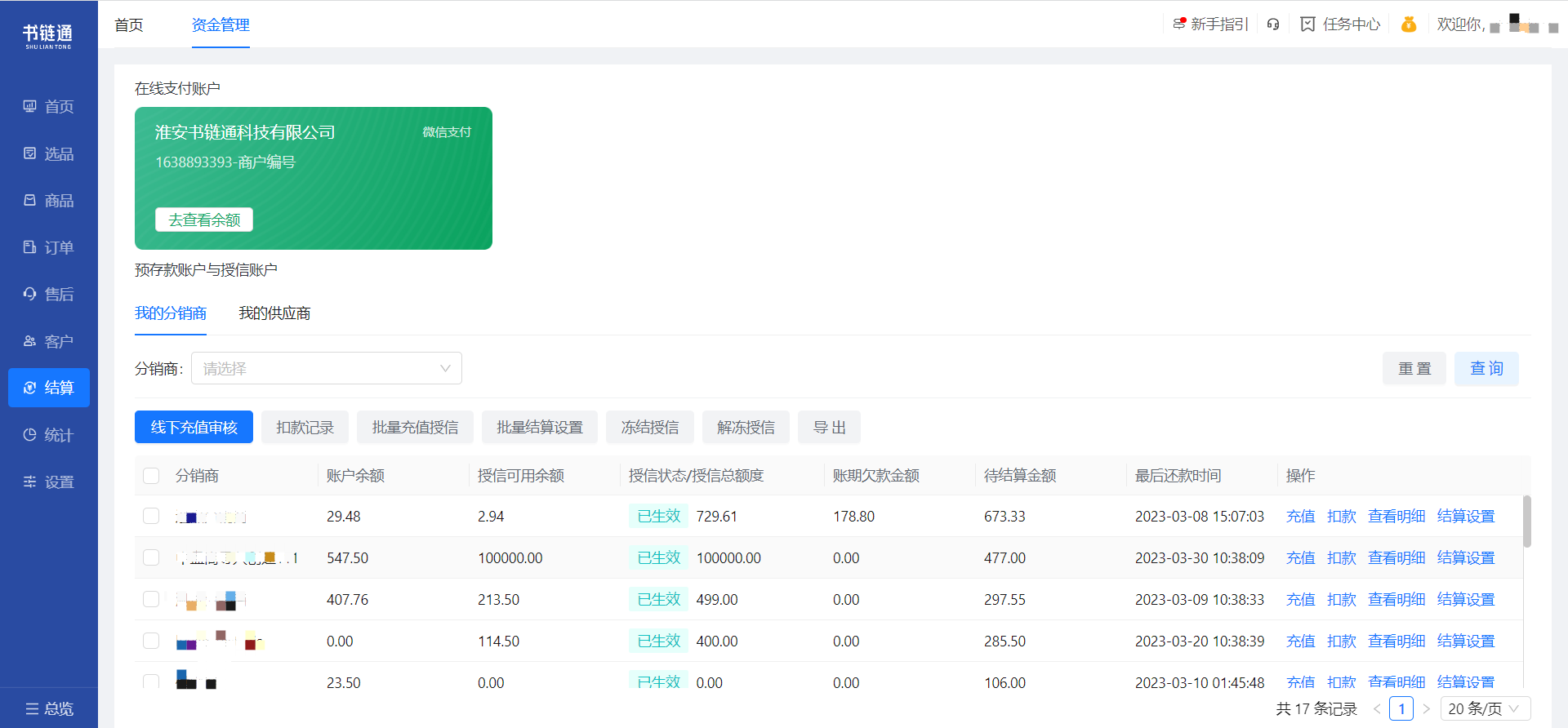Click the 查询 button
The width and height of the screenshot is (1568, 728).
1486,369
